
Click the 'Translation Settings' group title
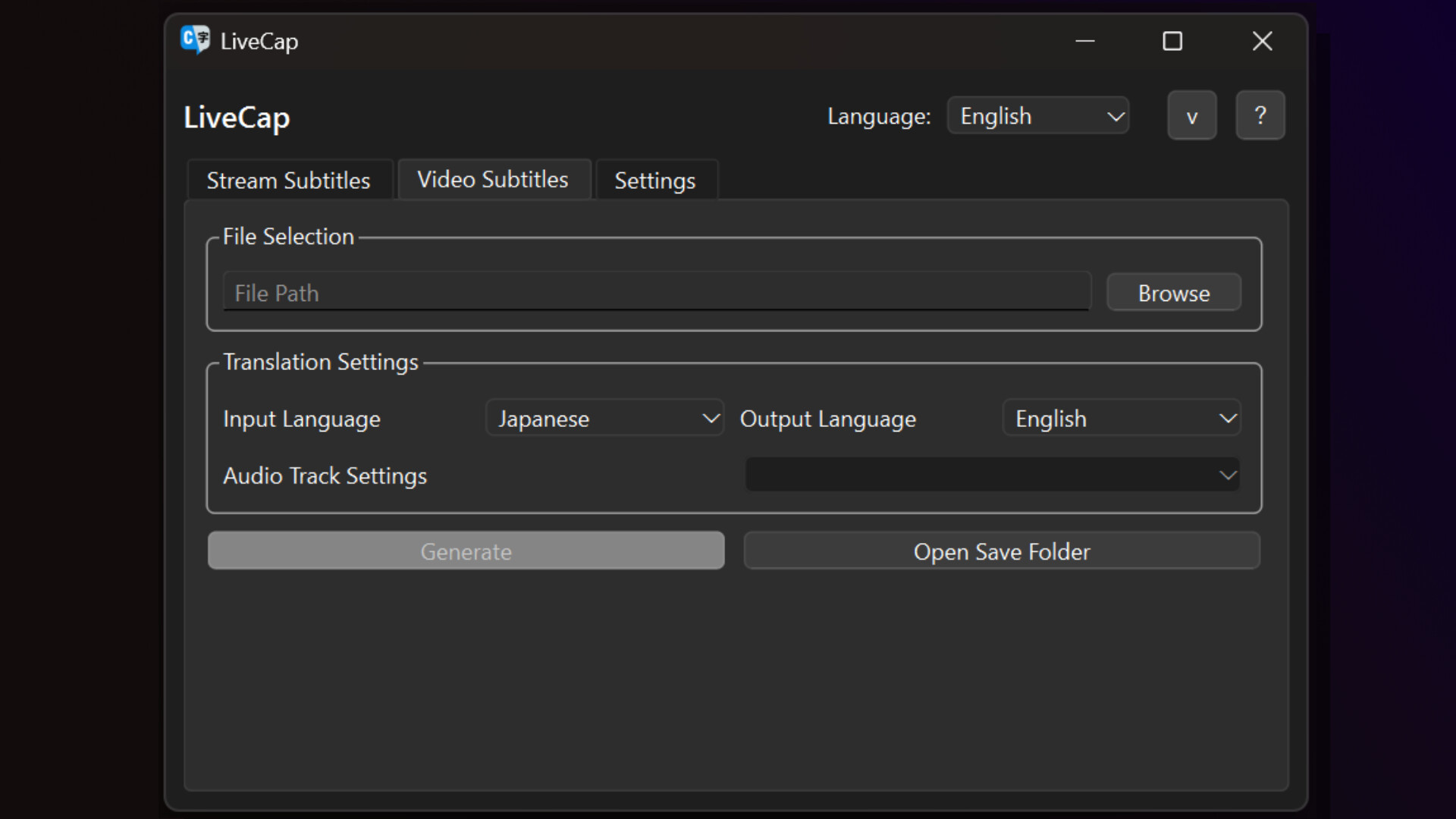[x=321, y=362]
